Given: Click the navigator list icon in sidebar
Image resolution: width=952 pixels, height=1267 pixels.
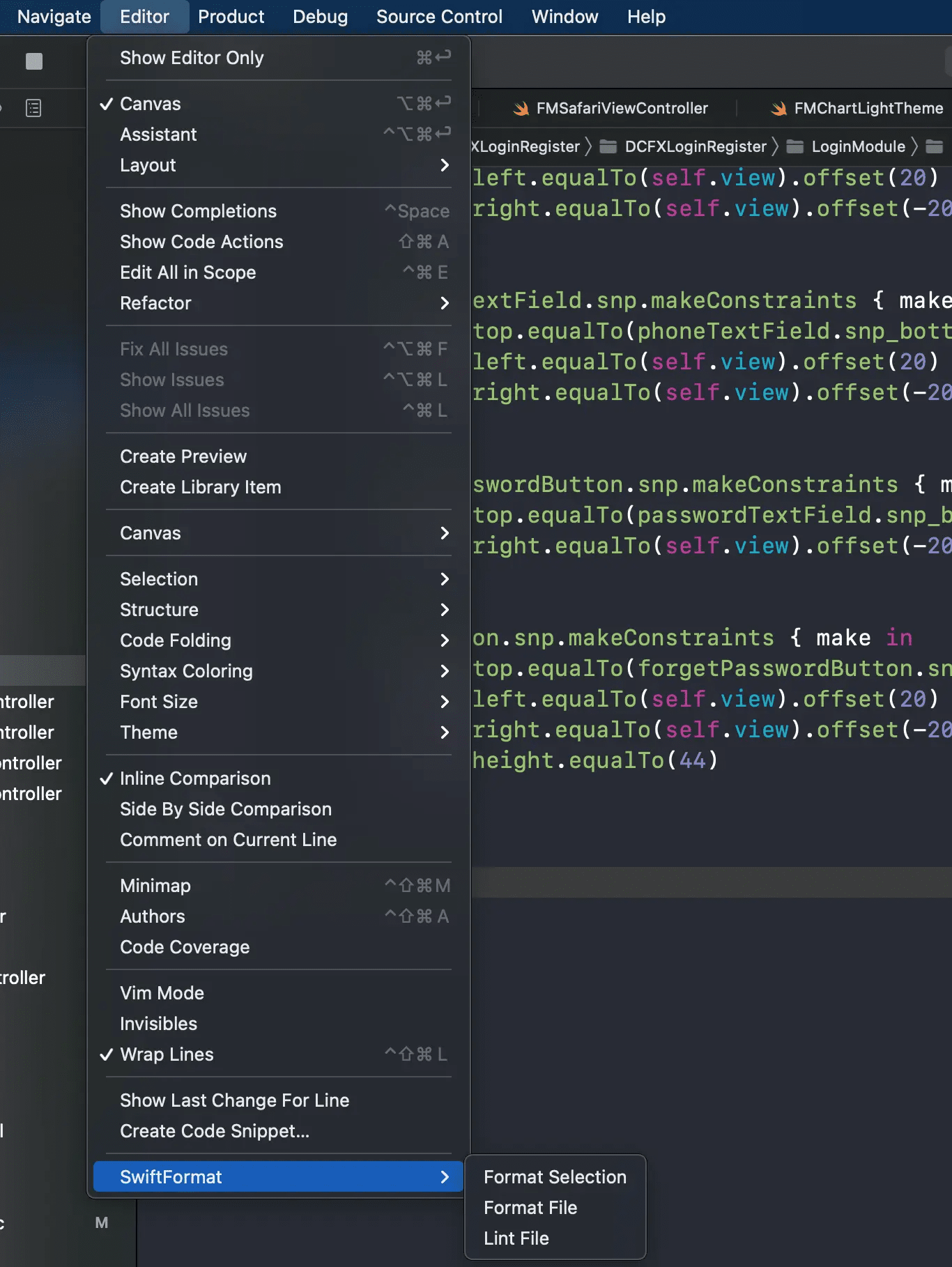Looking at the screenshot, I should point(33,108).
